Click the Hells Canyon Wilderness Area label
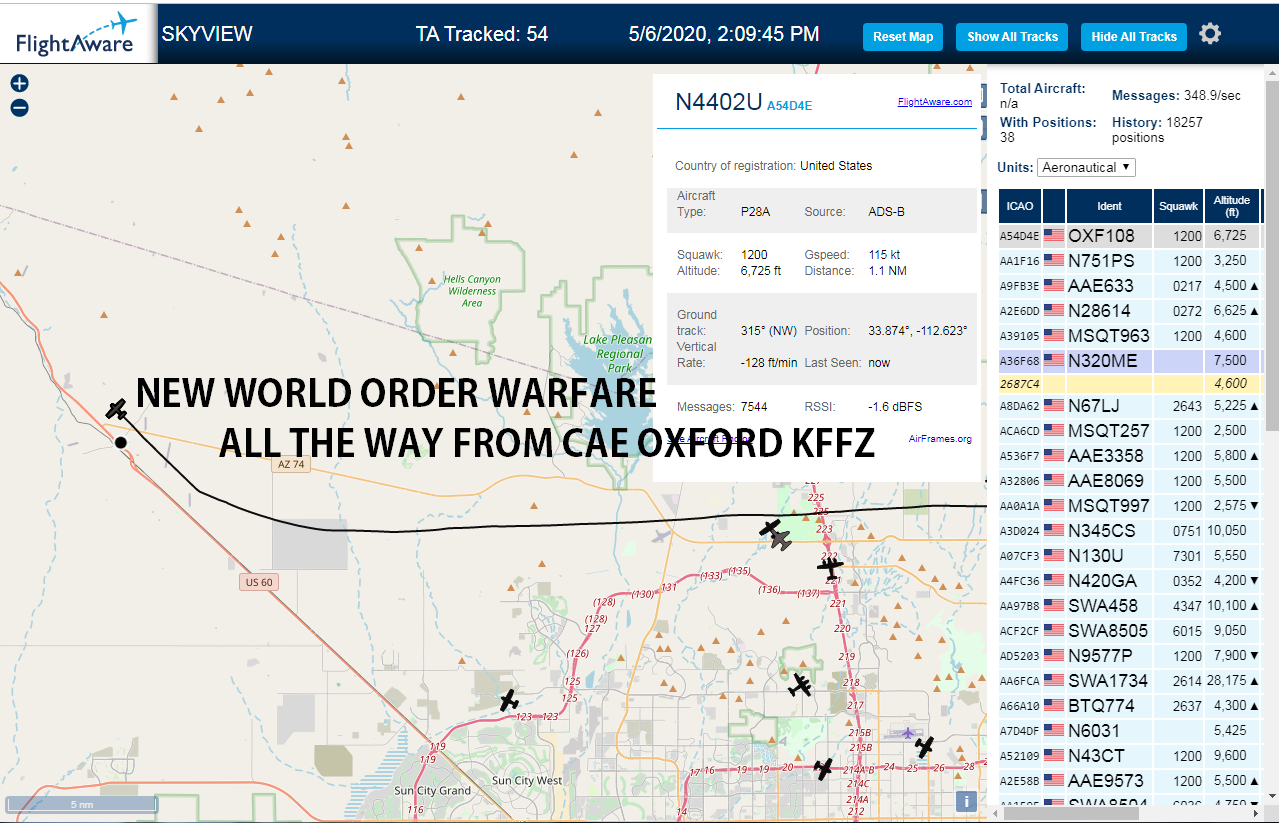Viewport: 1279px width, 823px height. tap(472, 291)
